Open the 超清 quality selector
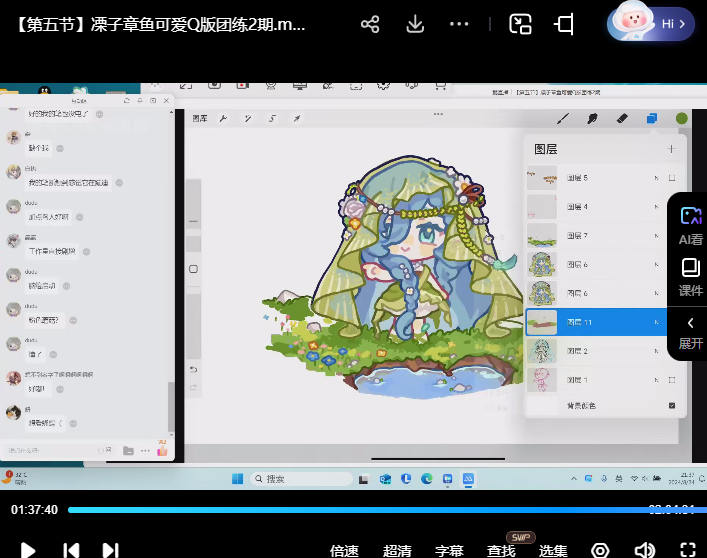This screenshot has width=707, height=558. (x=397, y=550)
